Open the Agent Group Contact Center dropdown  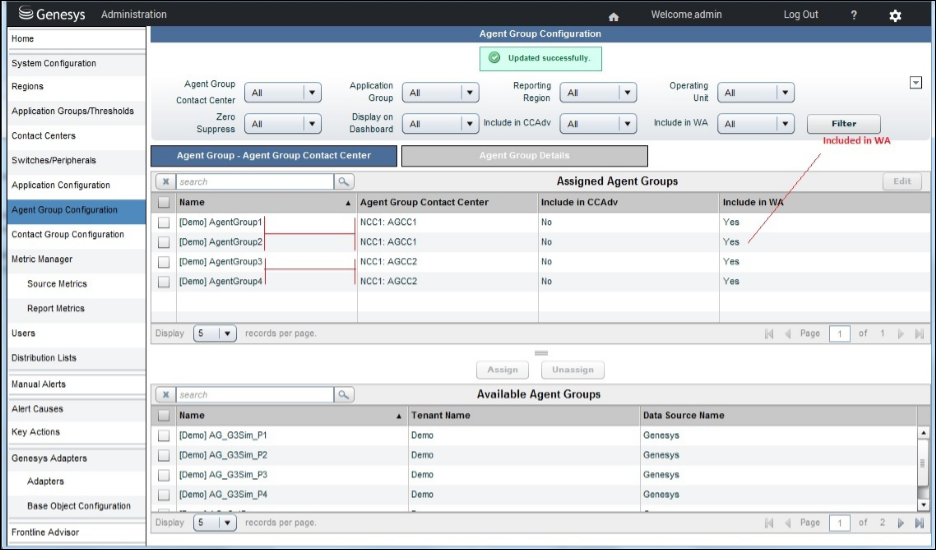pyautogui.click(x=312, y=93)
